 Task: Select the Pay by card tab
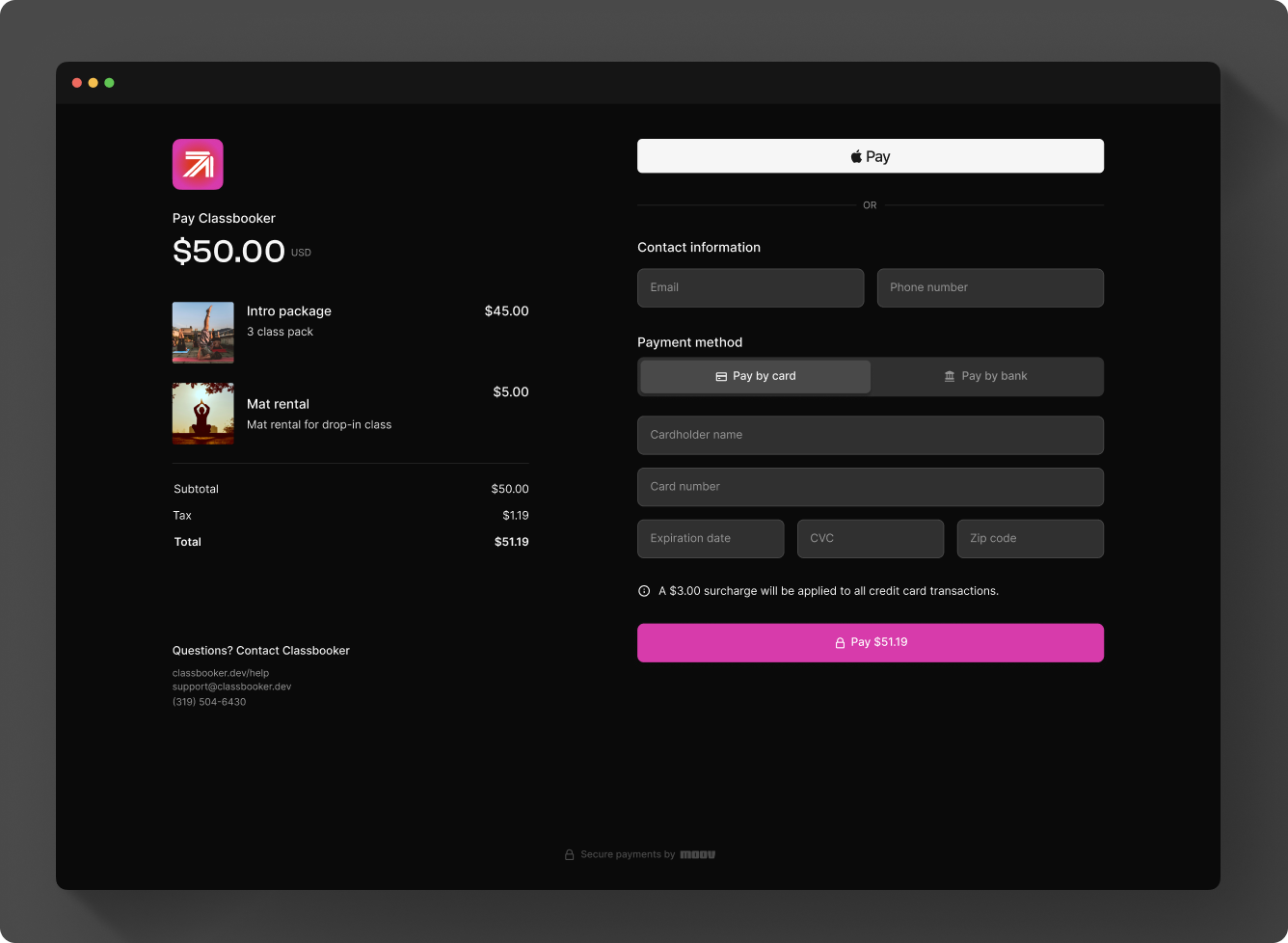[756, 376]
